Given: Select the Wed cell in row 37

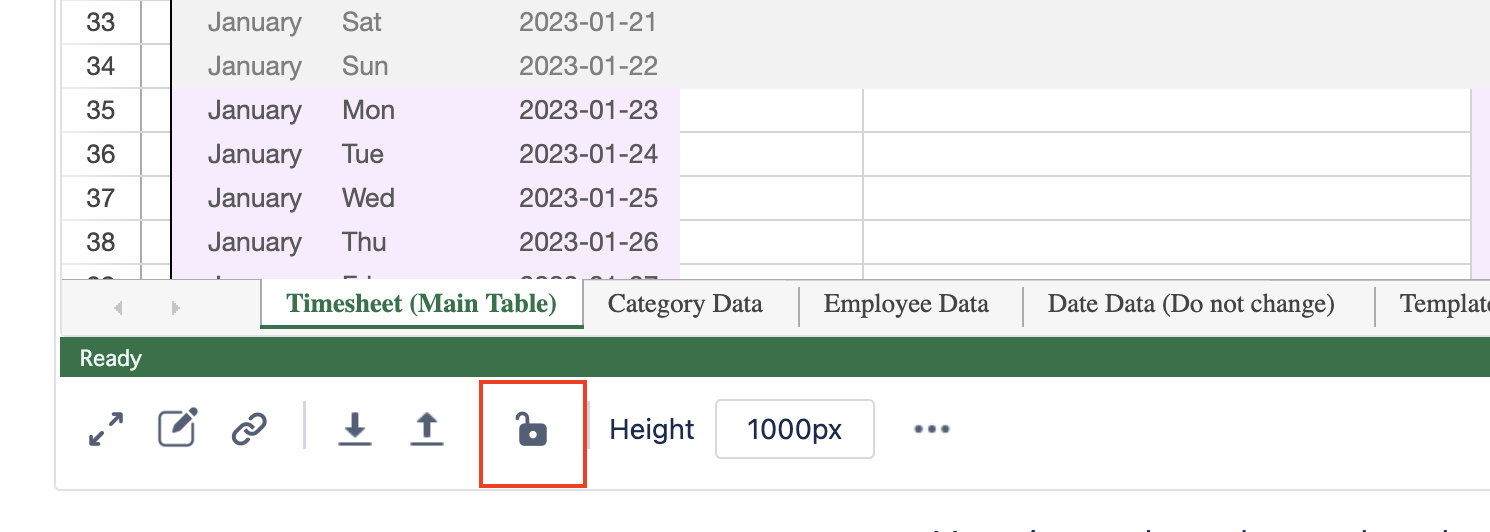Looking at the screenshot, I should 368,198.
